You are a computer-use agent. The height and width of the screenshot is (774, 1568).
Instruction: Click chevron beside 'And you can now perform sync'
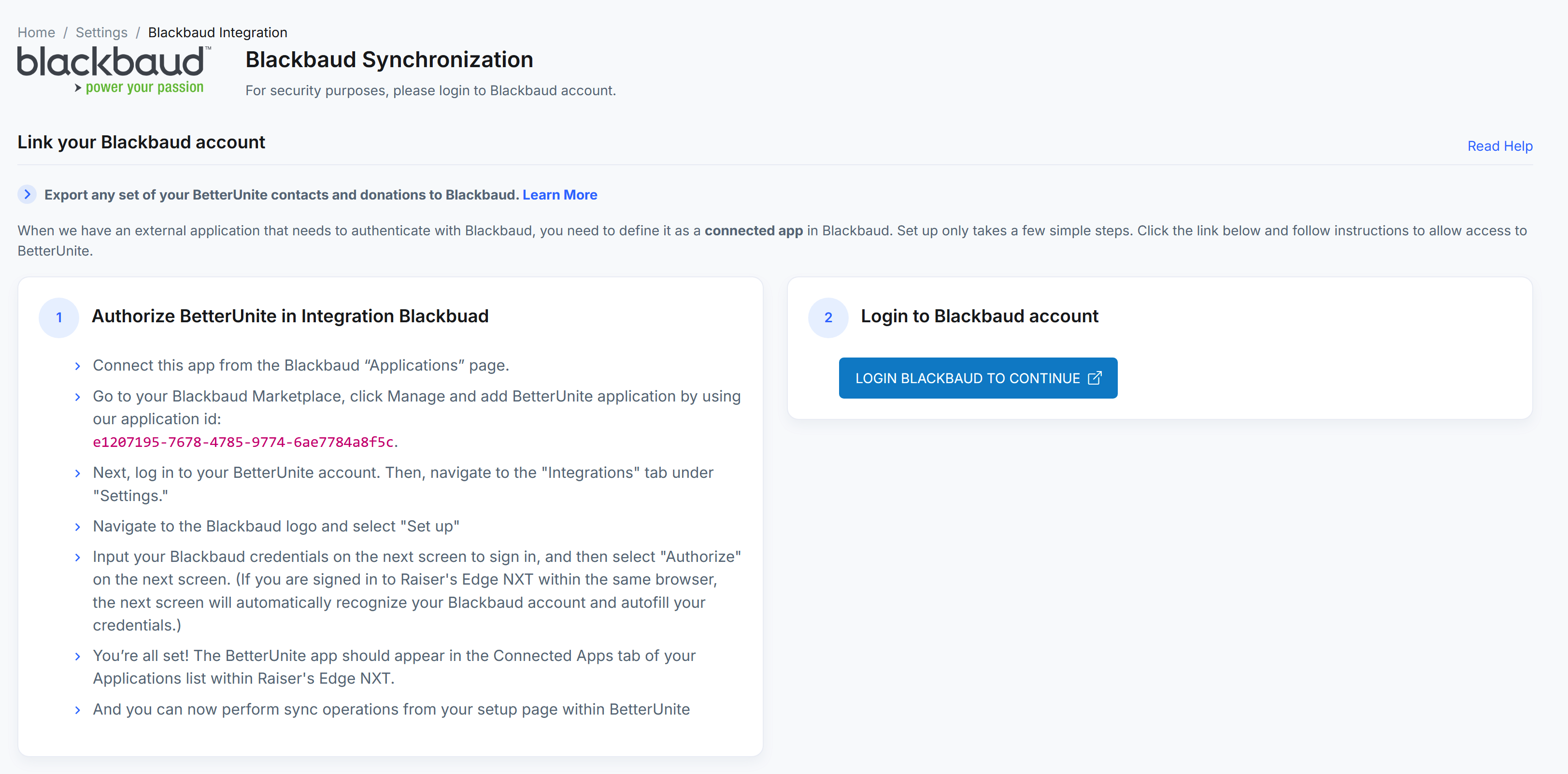pos(77,710)
